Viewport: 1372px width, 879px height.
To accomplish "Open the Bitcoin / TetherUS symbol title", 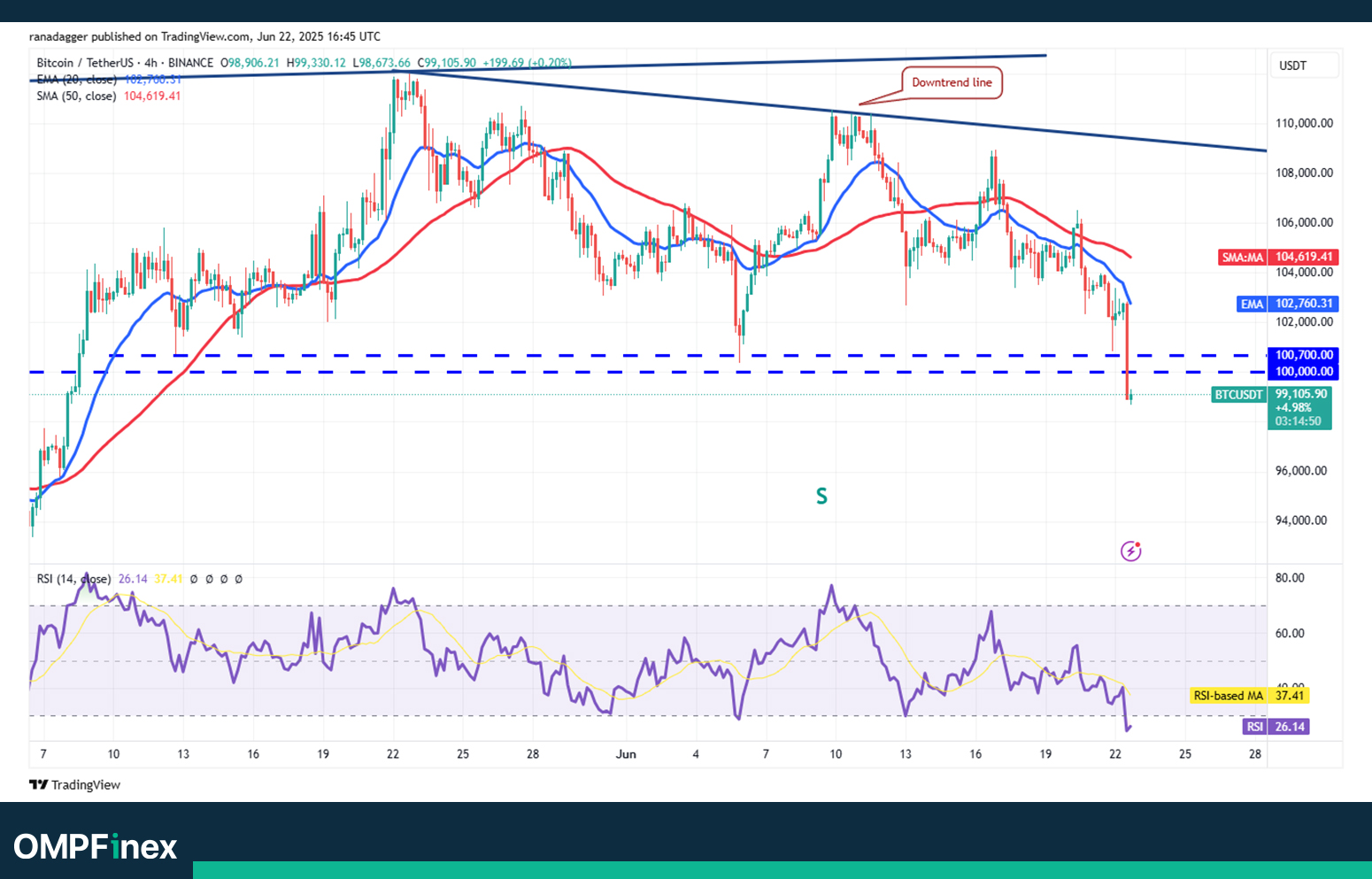I will pos(85,63).
